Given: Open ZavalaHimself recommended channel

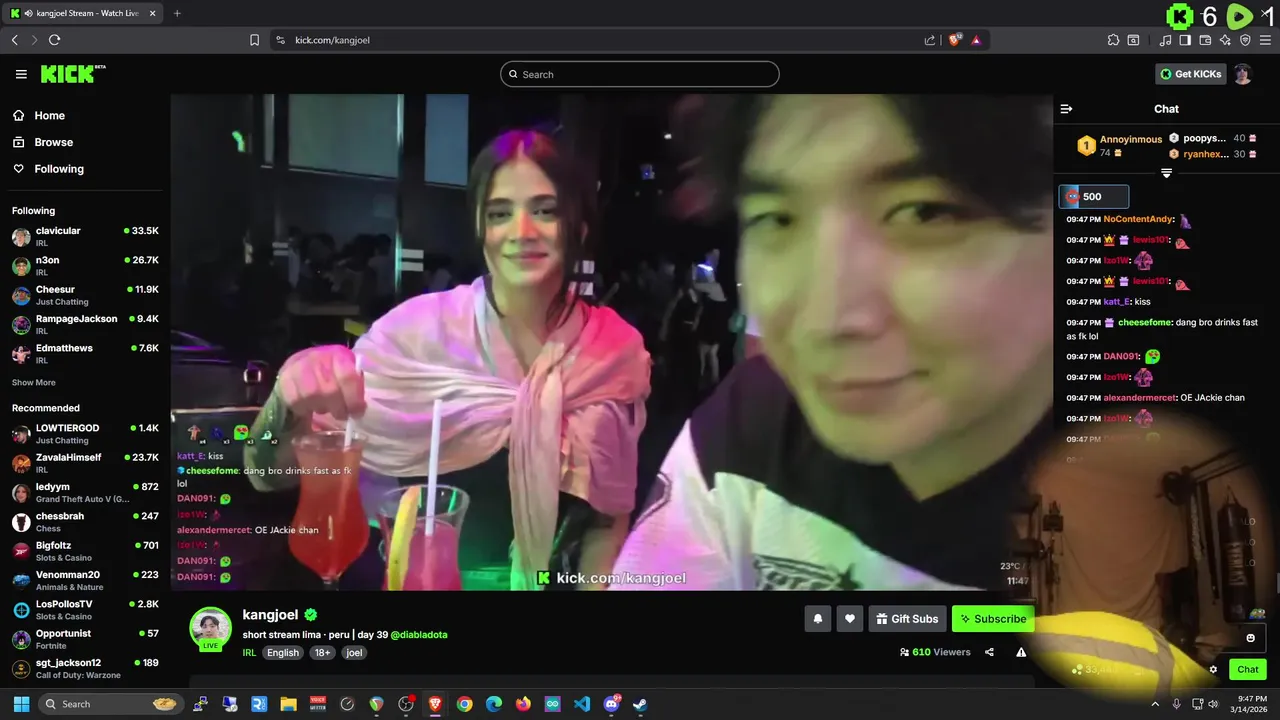Looking at the screenshot, I should (85, 462).
